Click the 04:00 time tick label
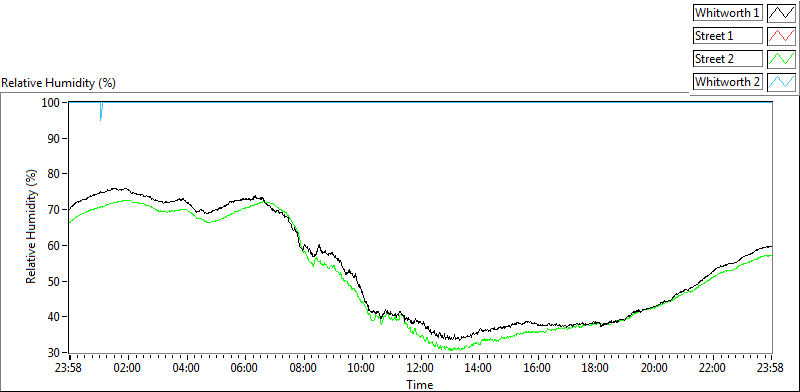This screenshot has width=800, height=392. point(187,368)
